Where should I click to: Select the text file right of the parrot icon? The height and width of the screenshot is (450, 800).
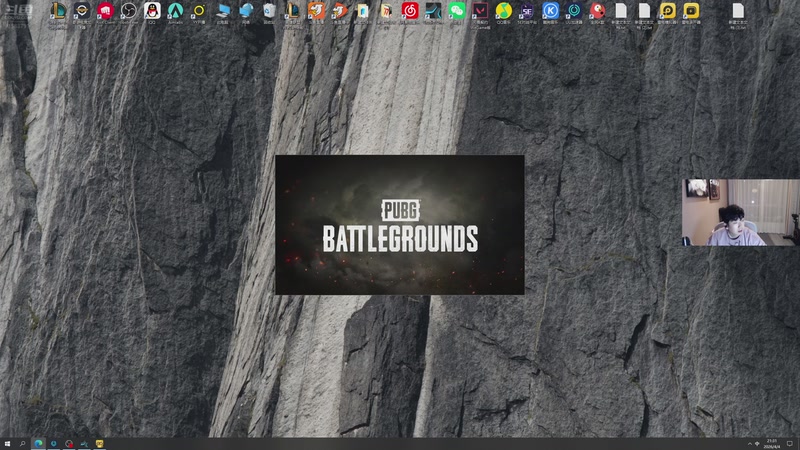coord(621,11)
